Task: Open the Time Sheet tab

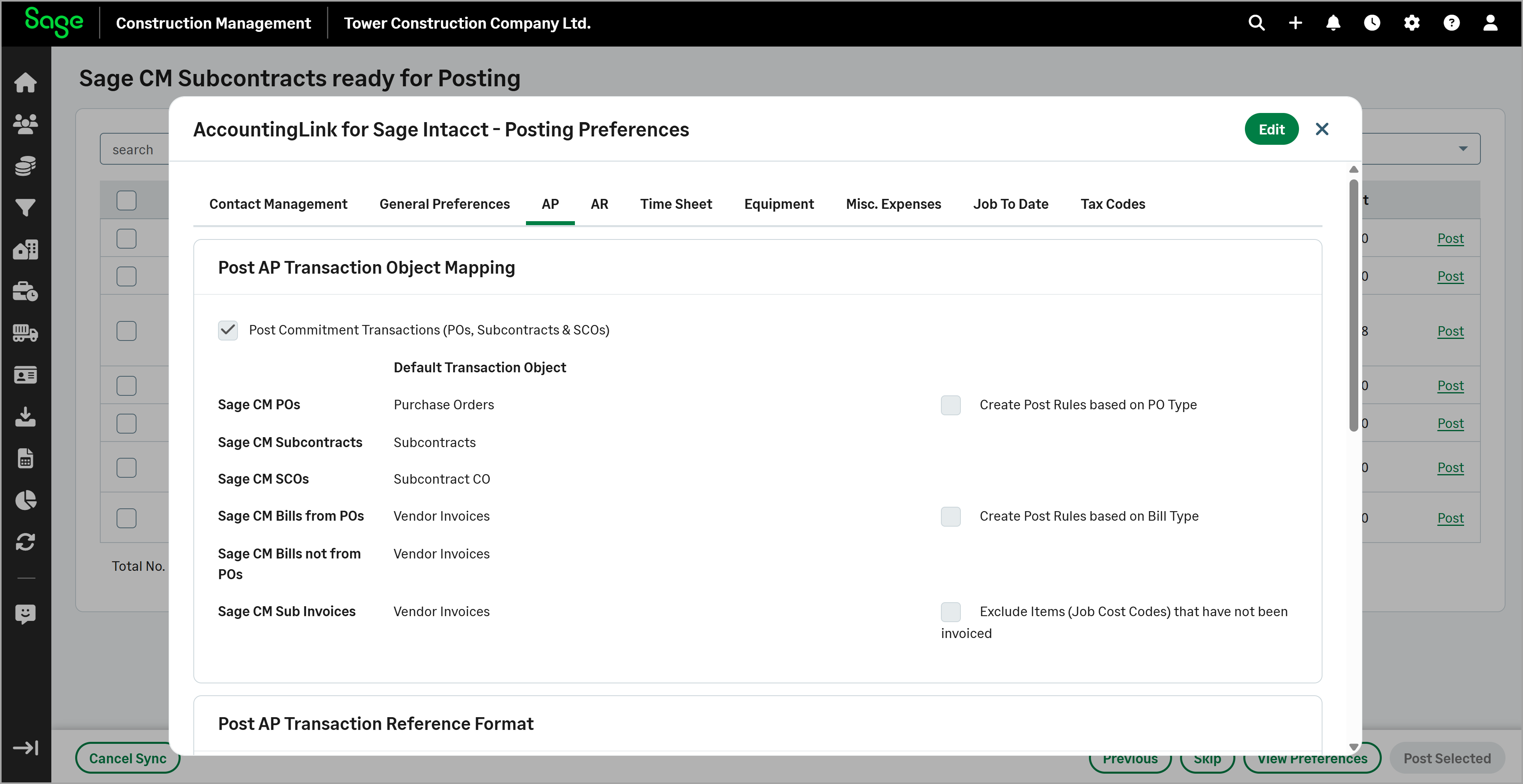Action: (676, 204)
